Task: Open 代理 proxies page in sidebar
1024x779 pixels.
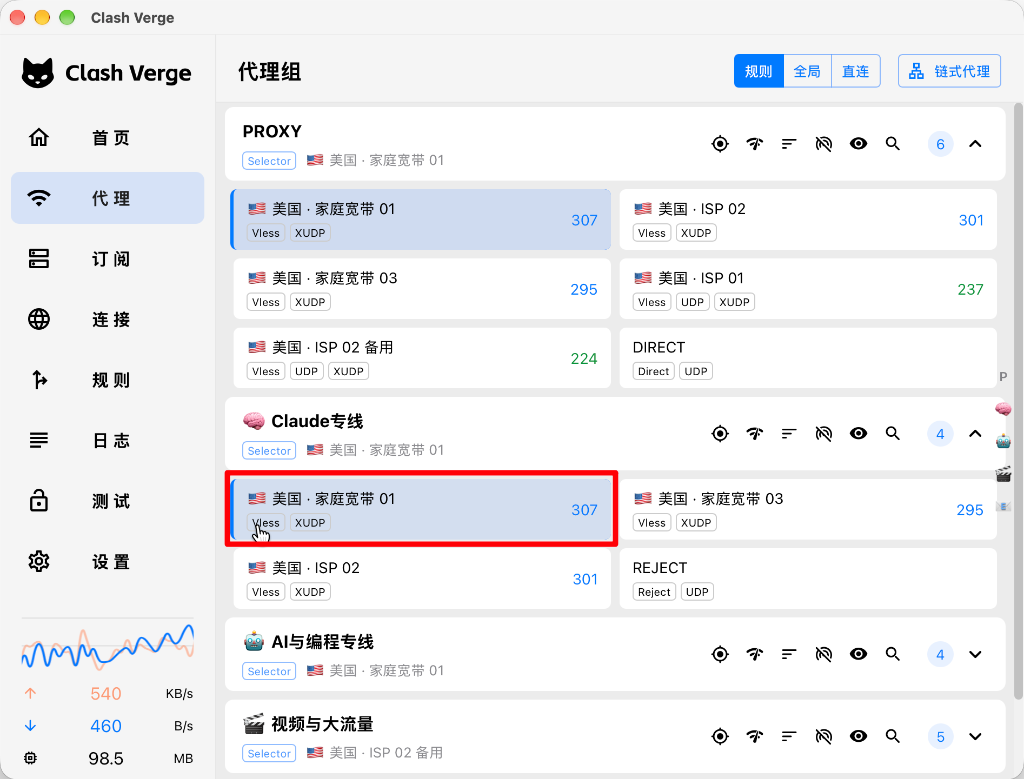Action: (108, 198)
